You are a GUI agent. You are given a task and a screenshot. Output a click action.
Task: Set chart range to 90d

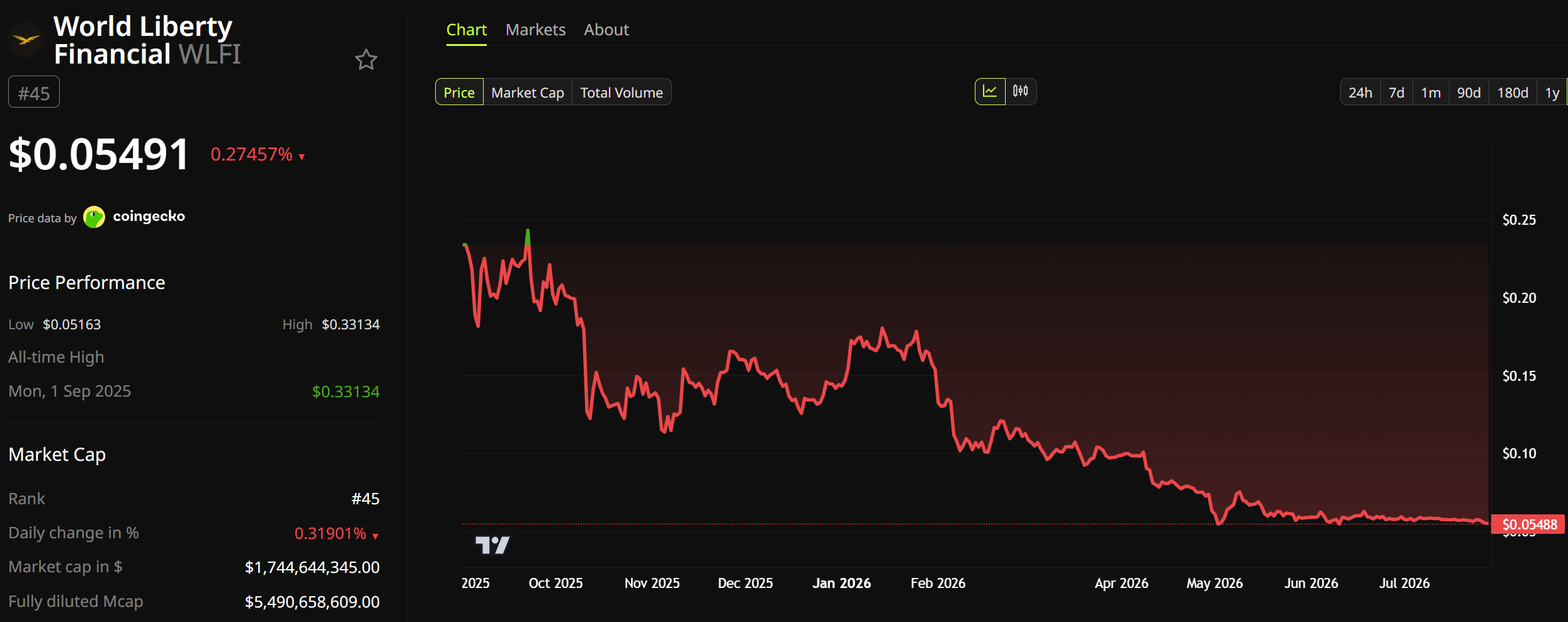[1469, 93]
